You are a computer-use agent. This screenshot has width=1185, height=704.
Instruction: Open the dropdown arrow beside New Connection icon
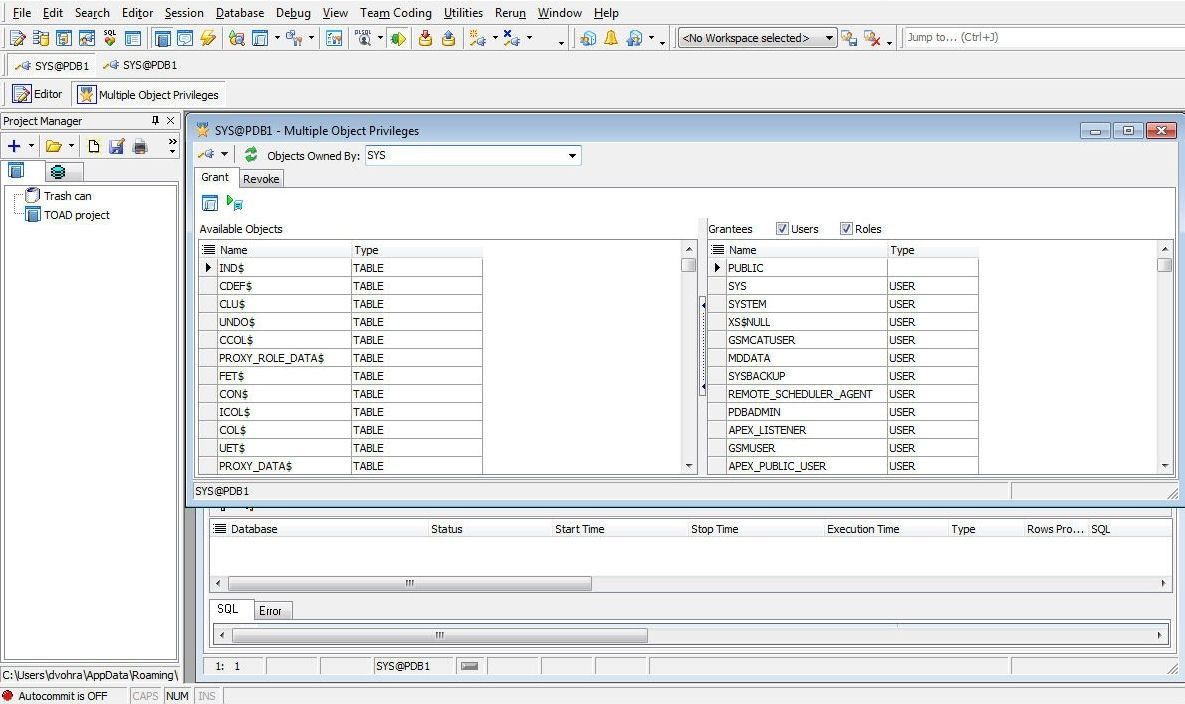coord(495,38)
